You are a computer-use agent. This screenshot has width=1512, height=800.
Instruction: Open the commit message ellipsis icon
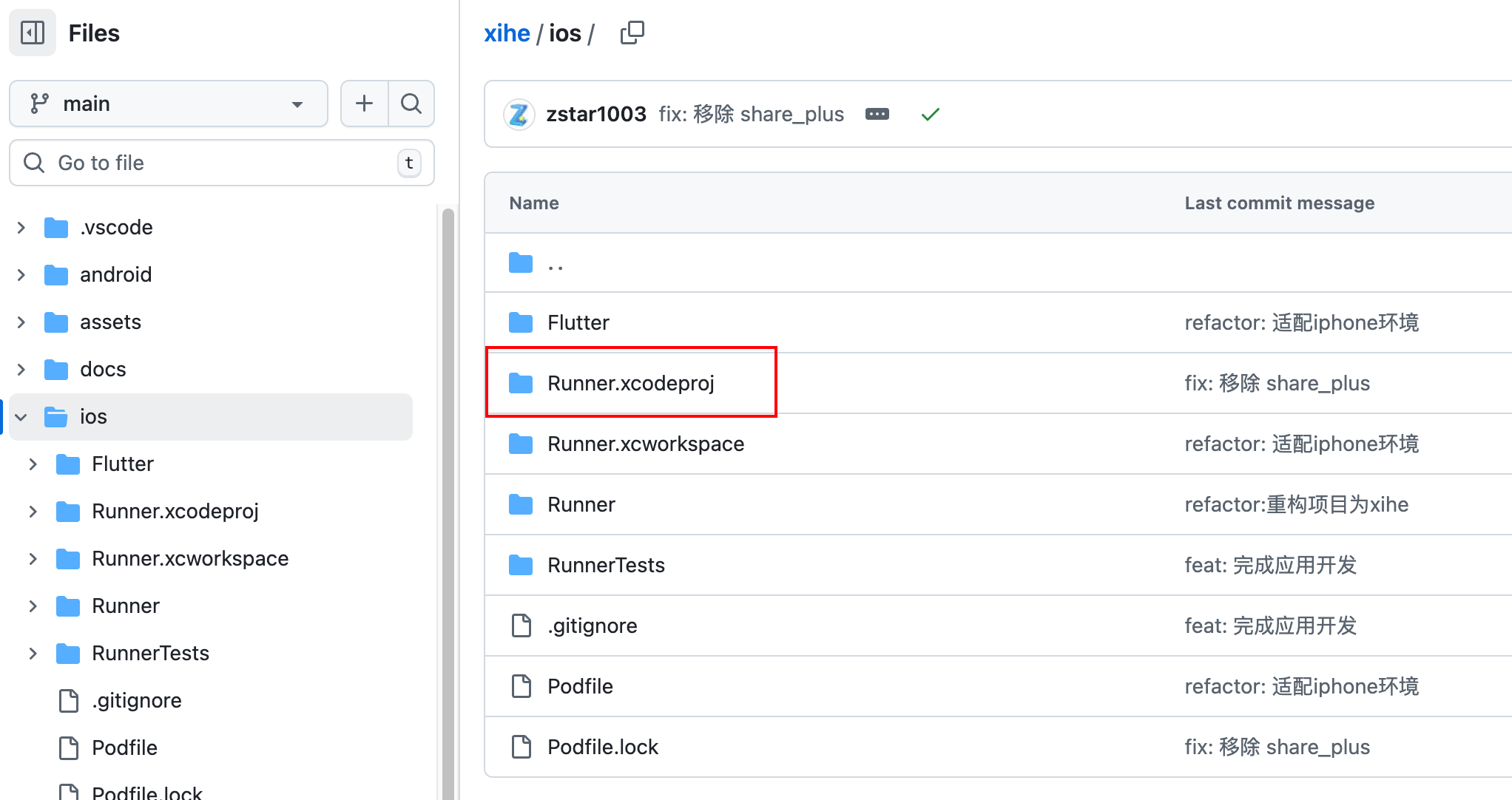[877, 114]
